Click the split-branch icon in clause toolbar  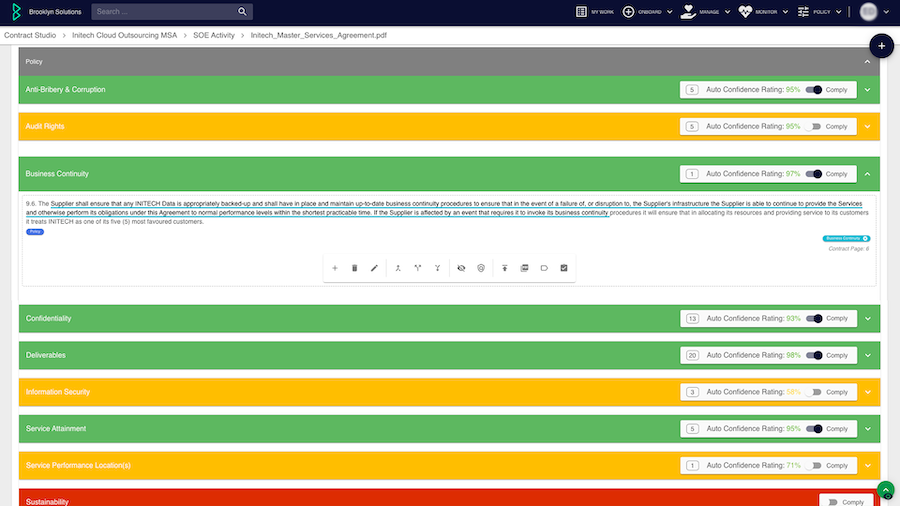tap(418, 268)
